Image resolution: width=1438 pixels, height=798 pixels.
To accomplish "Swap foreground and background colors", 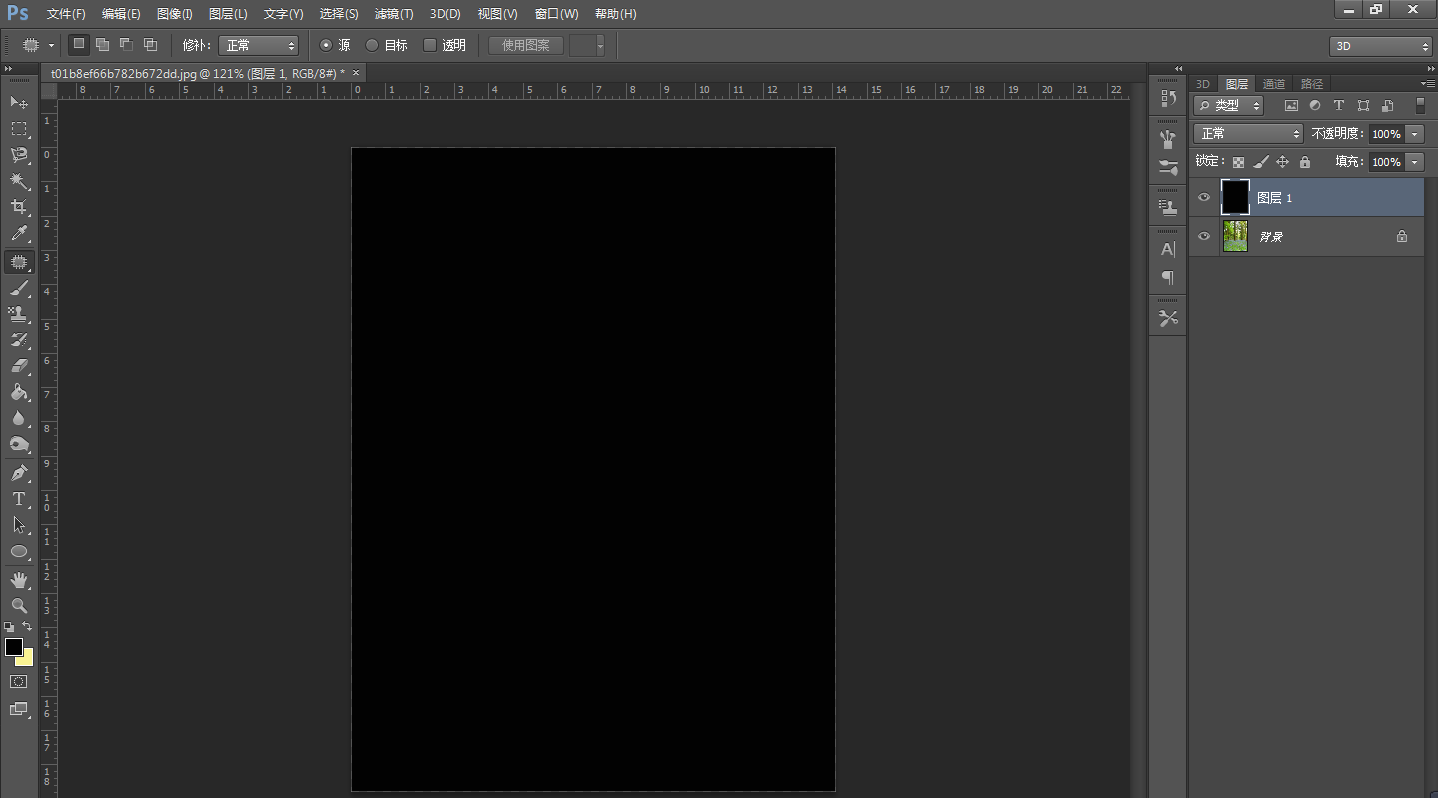I will pos(27,626).
